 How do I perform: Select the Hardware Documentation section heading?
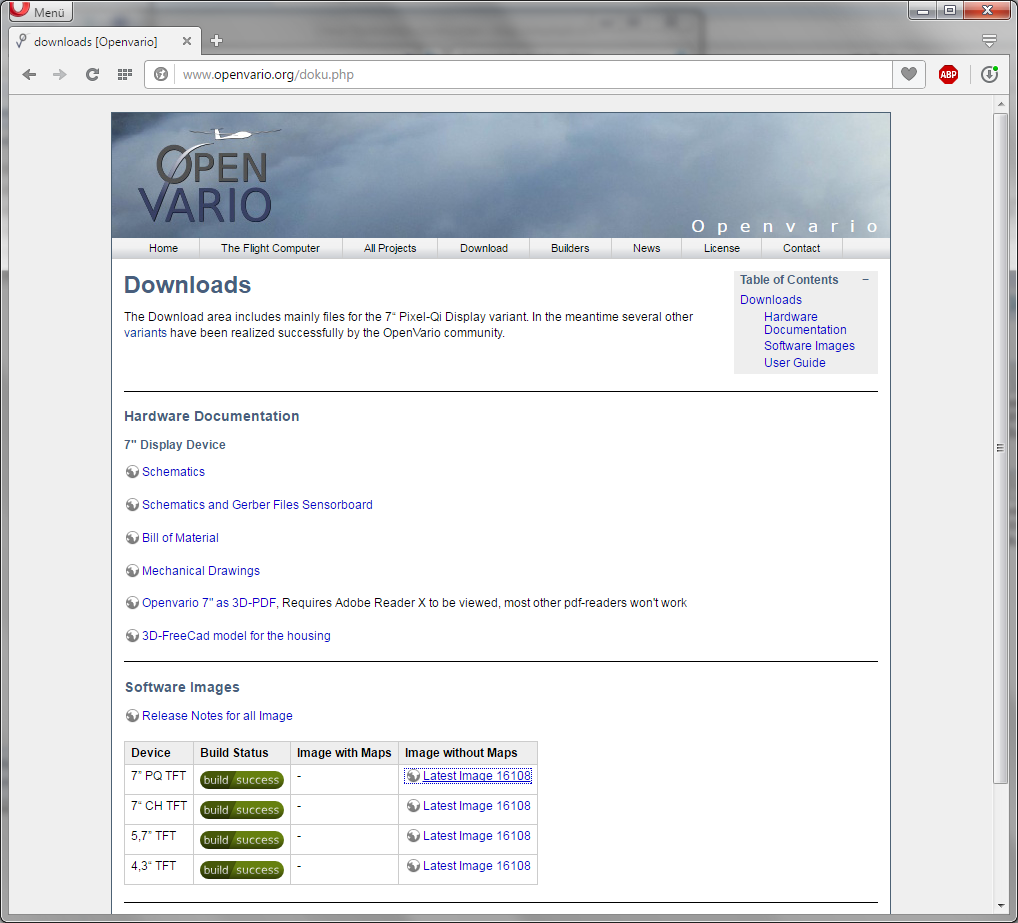(212, 417)
